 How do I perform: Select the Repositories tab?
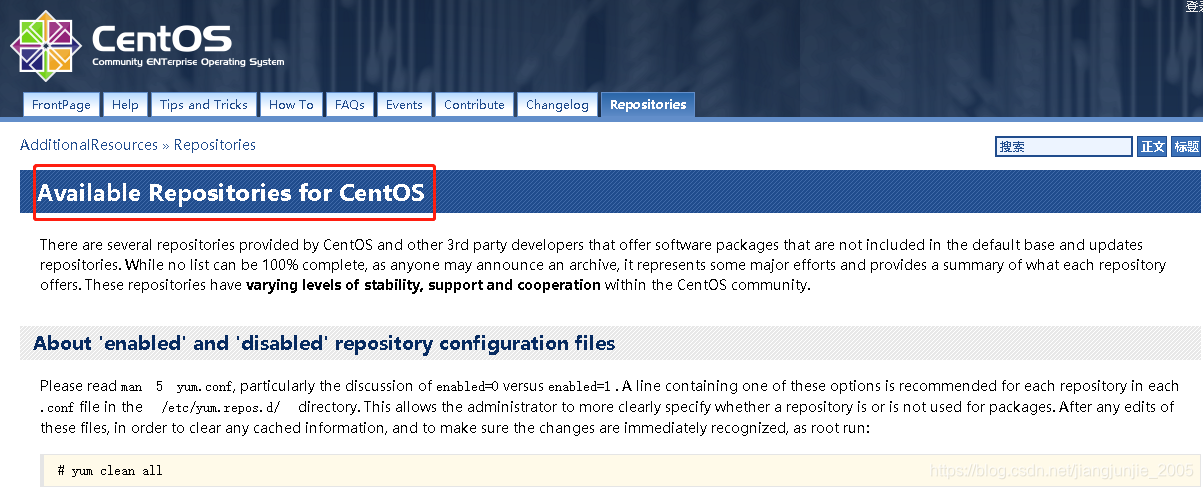pyautogui.click(x=648, y=105)
